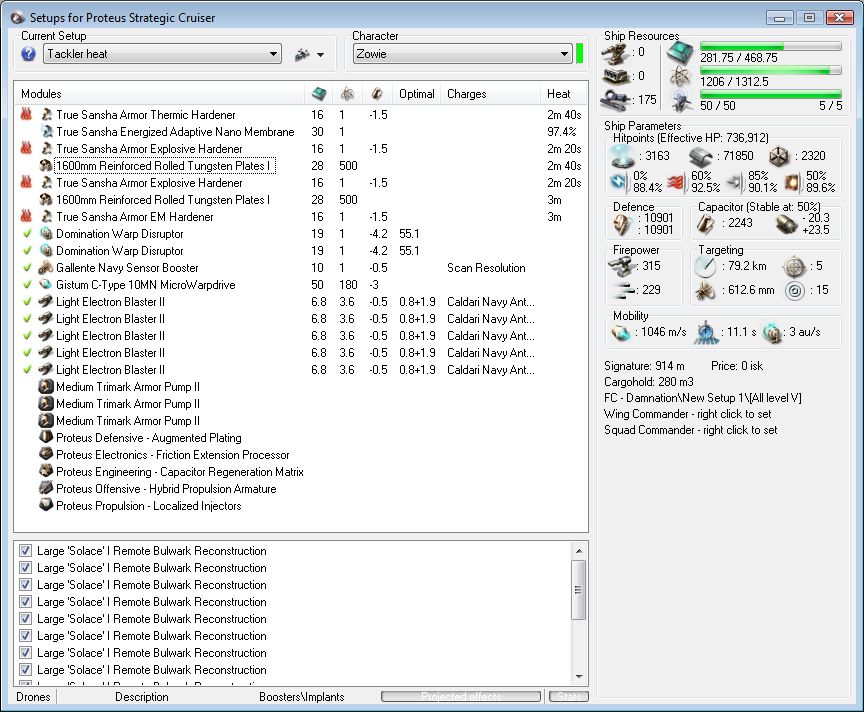Click the capacitor usage column header icon
Viewport: 864px width, 712px height.
tap(377, 94)
